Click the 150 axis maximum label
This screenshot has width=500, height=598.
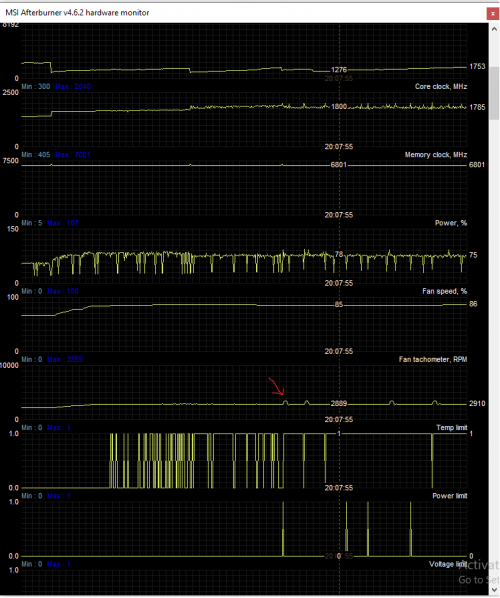point(13,229)
